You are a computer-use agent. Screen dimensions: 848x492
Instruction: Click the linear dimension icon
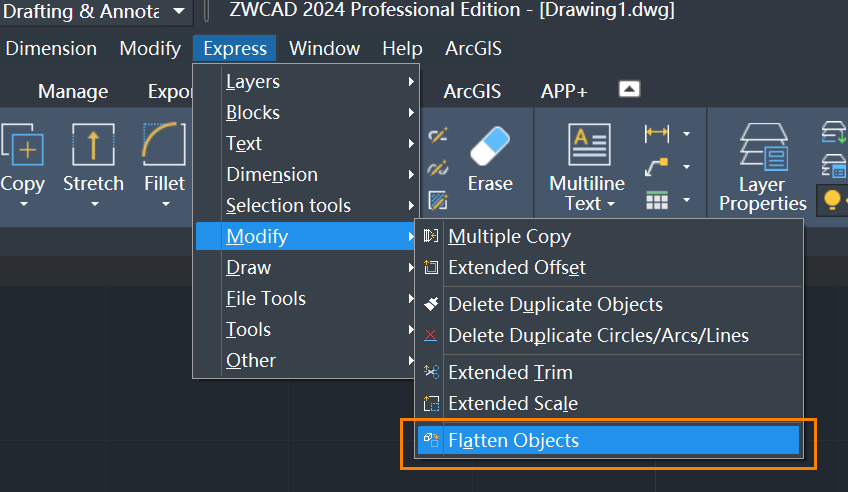pos(657,134)
